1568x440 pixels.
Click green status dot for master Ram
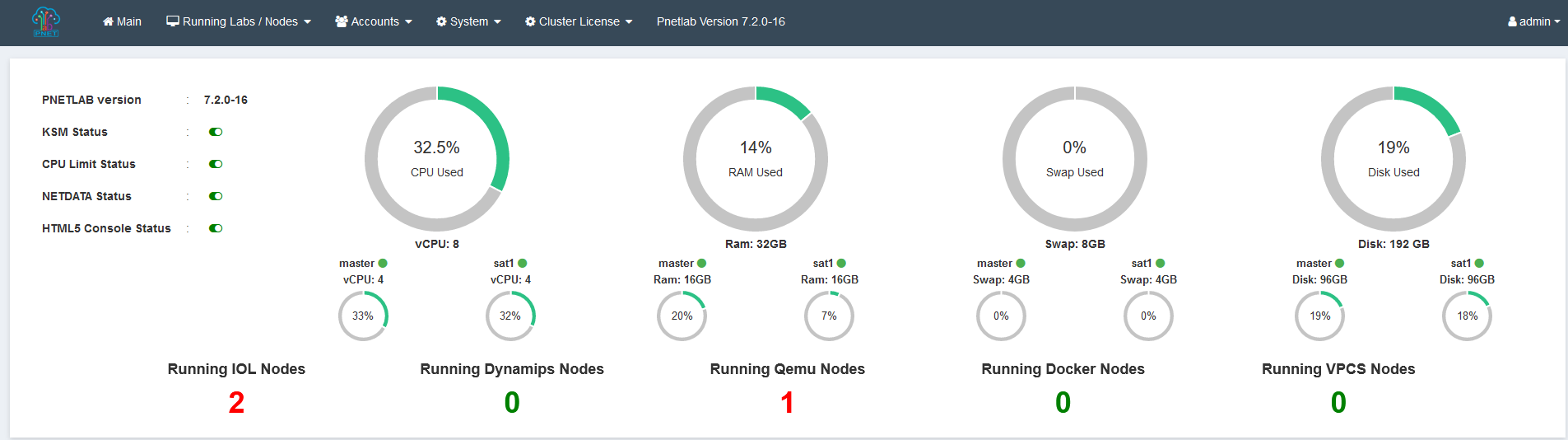(x=702, y=264)
